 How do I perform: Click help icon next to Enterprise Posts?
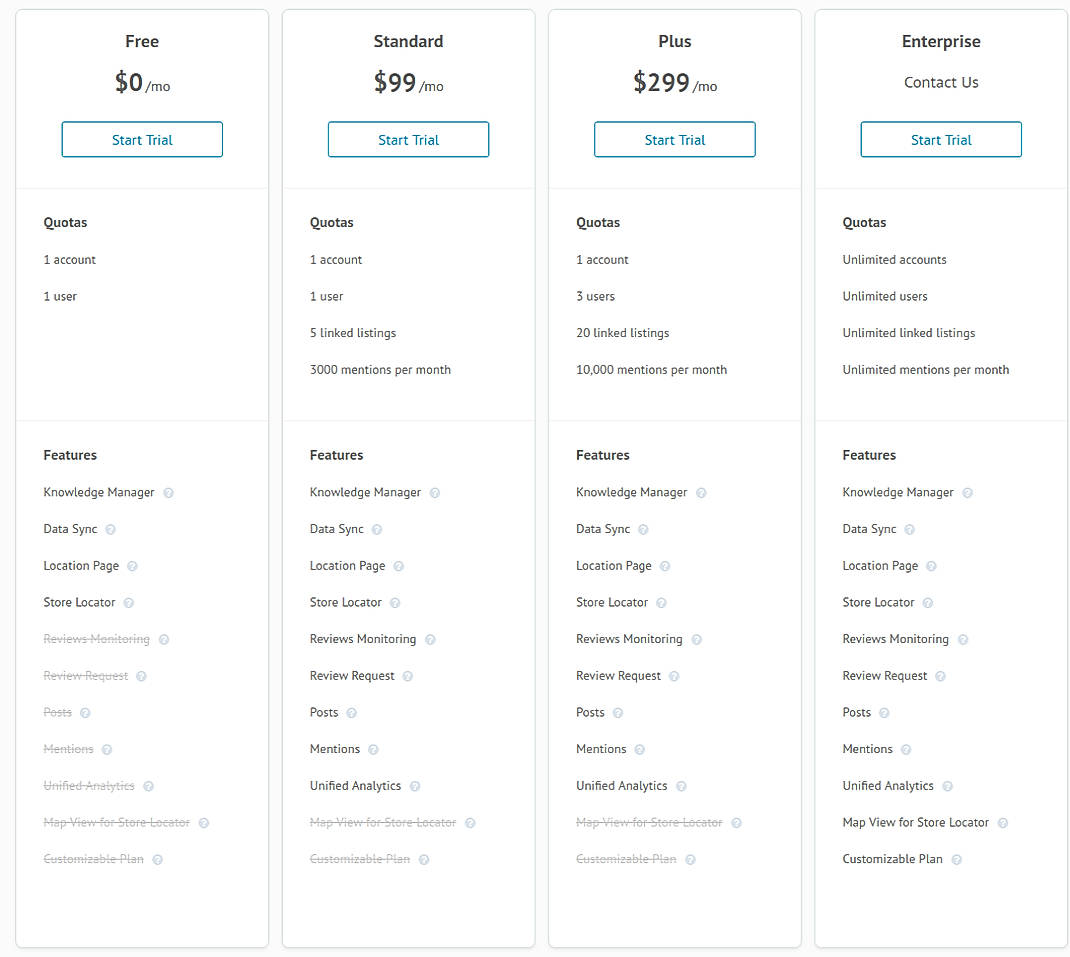[x=884, y=713]
